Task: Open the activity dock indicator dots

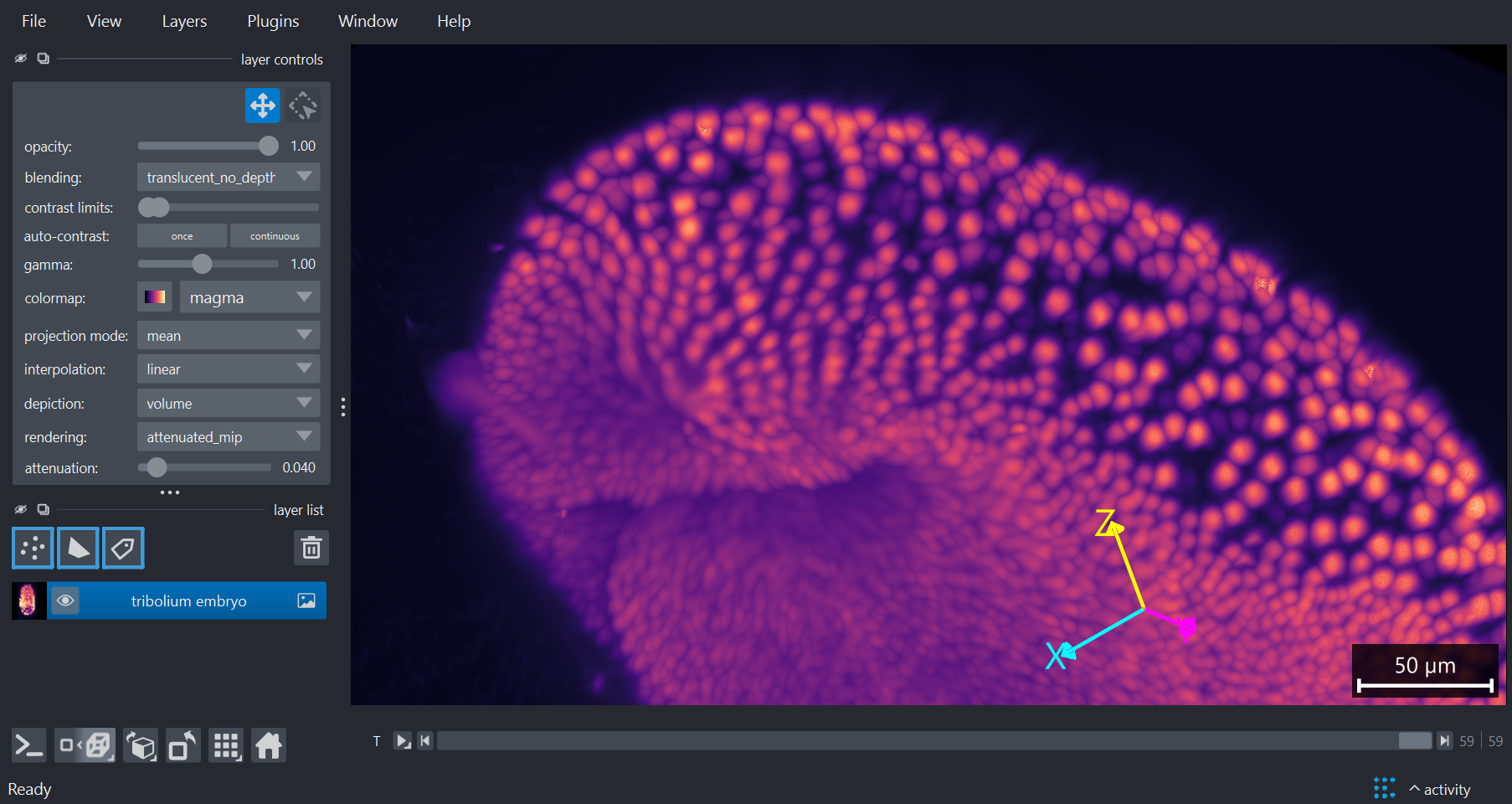Action: click(x=1385, y=788)
